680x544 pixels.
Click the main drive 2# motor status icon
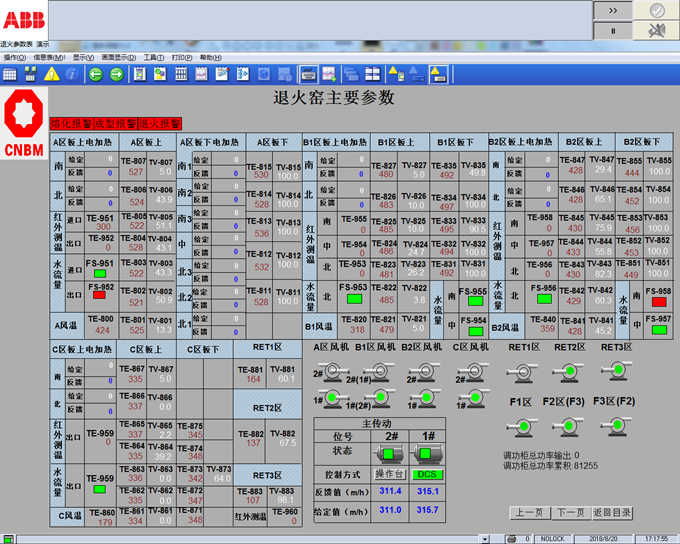(388, 455)
